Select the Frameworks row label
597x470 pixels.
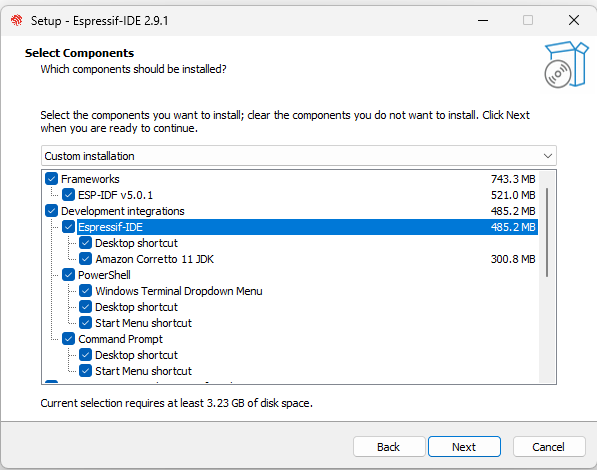(90, 179)
